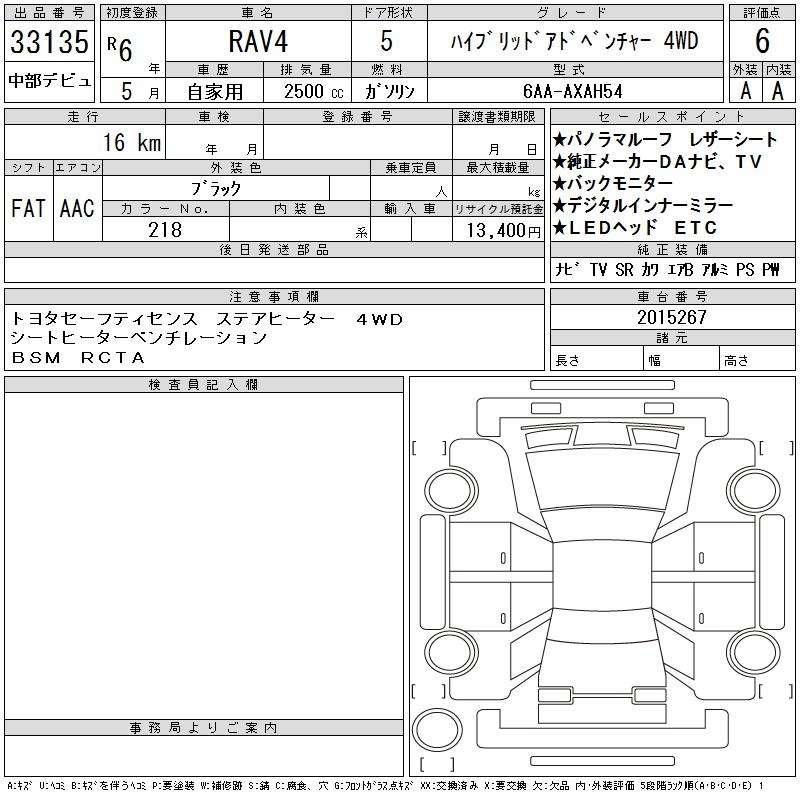Select the exterior color ブラック
Screen dimensions: 800x800
tap(216, 189)
